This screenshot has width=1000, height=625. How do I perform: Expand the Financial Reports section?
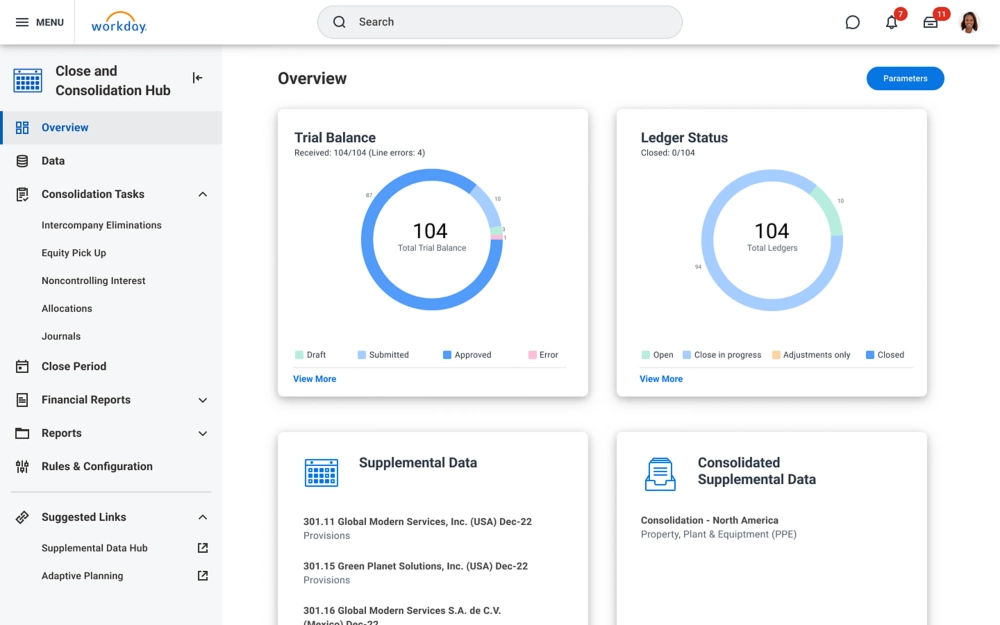coord(203,400)
